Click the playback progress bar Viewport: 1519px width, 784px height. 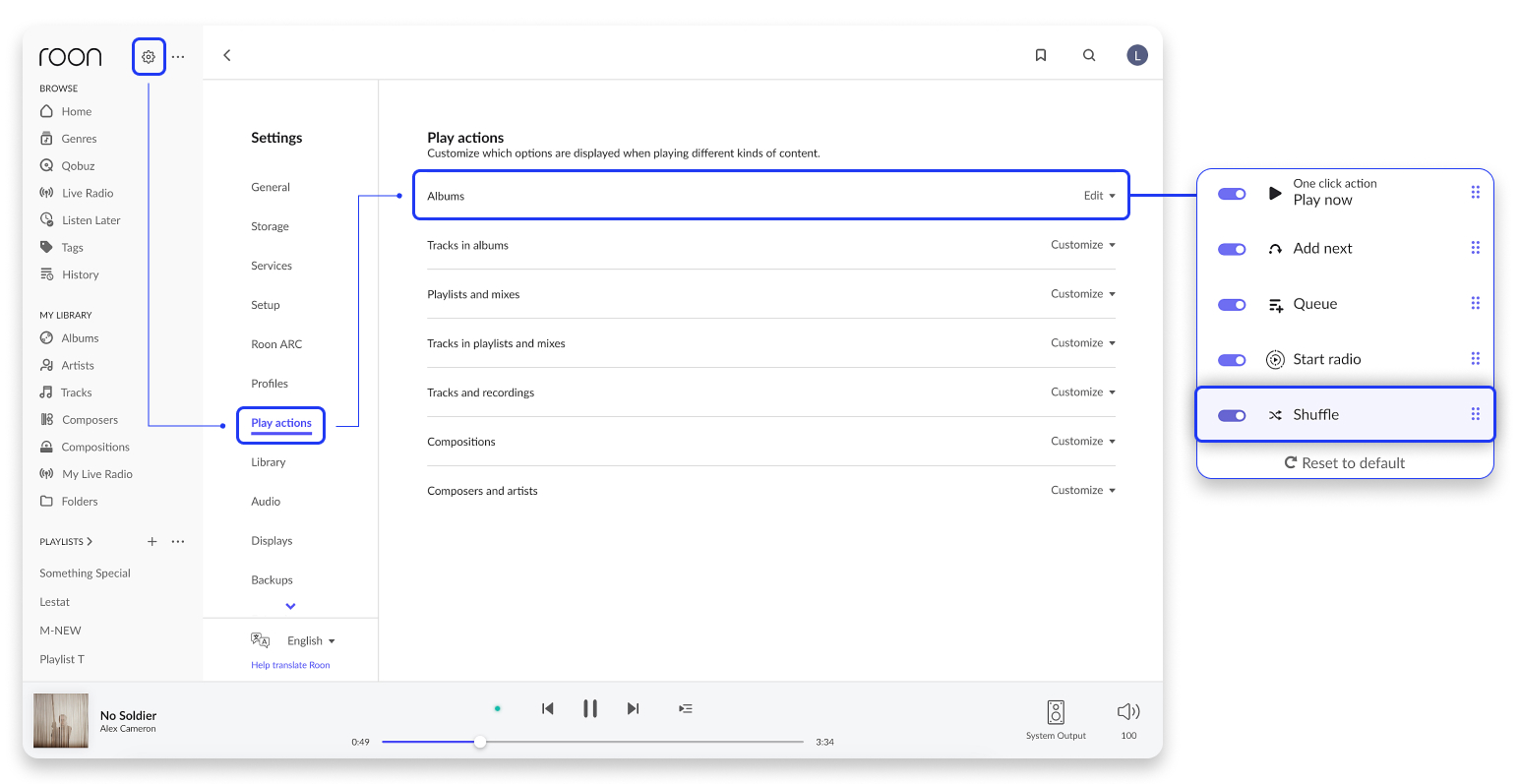593,742
